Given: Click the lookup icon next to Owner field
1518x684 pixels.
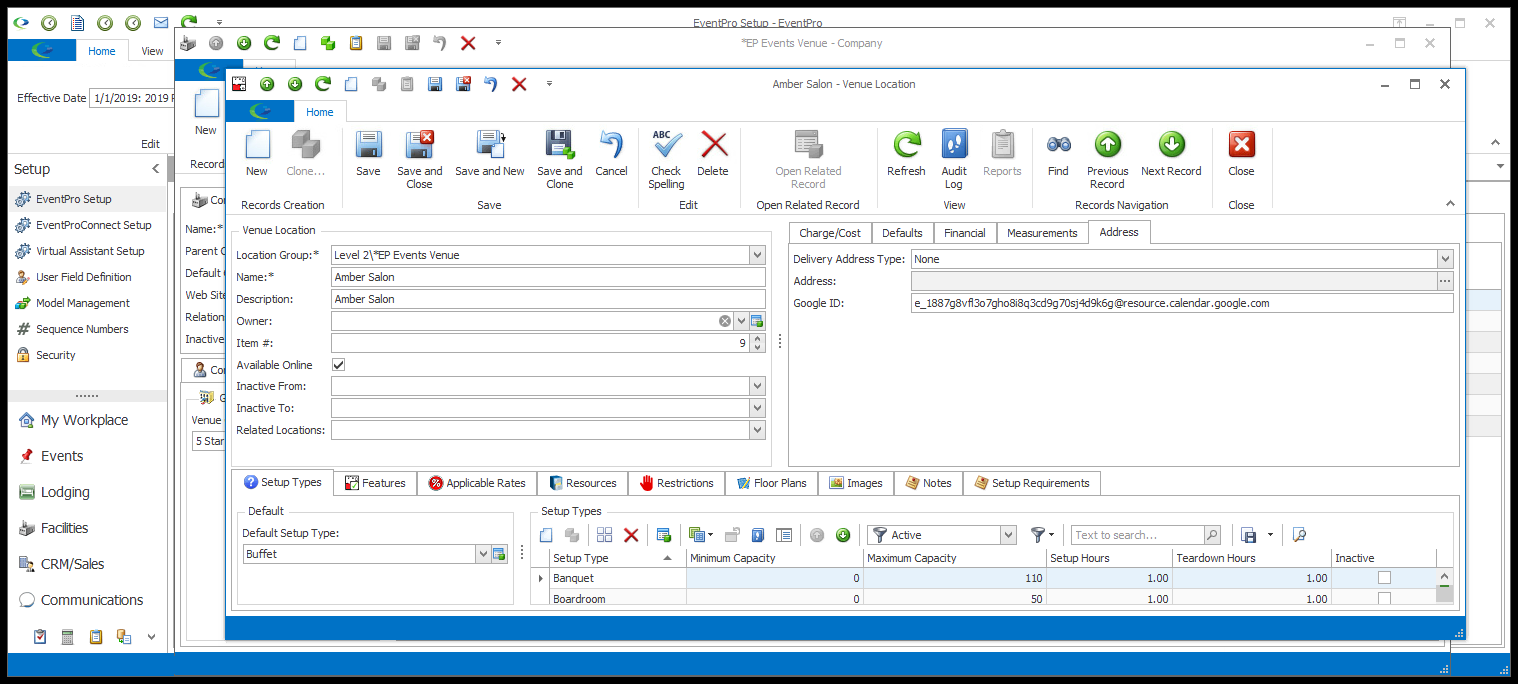Looking at the screenshot, I should [x=757, y=321].
